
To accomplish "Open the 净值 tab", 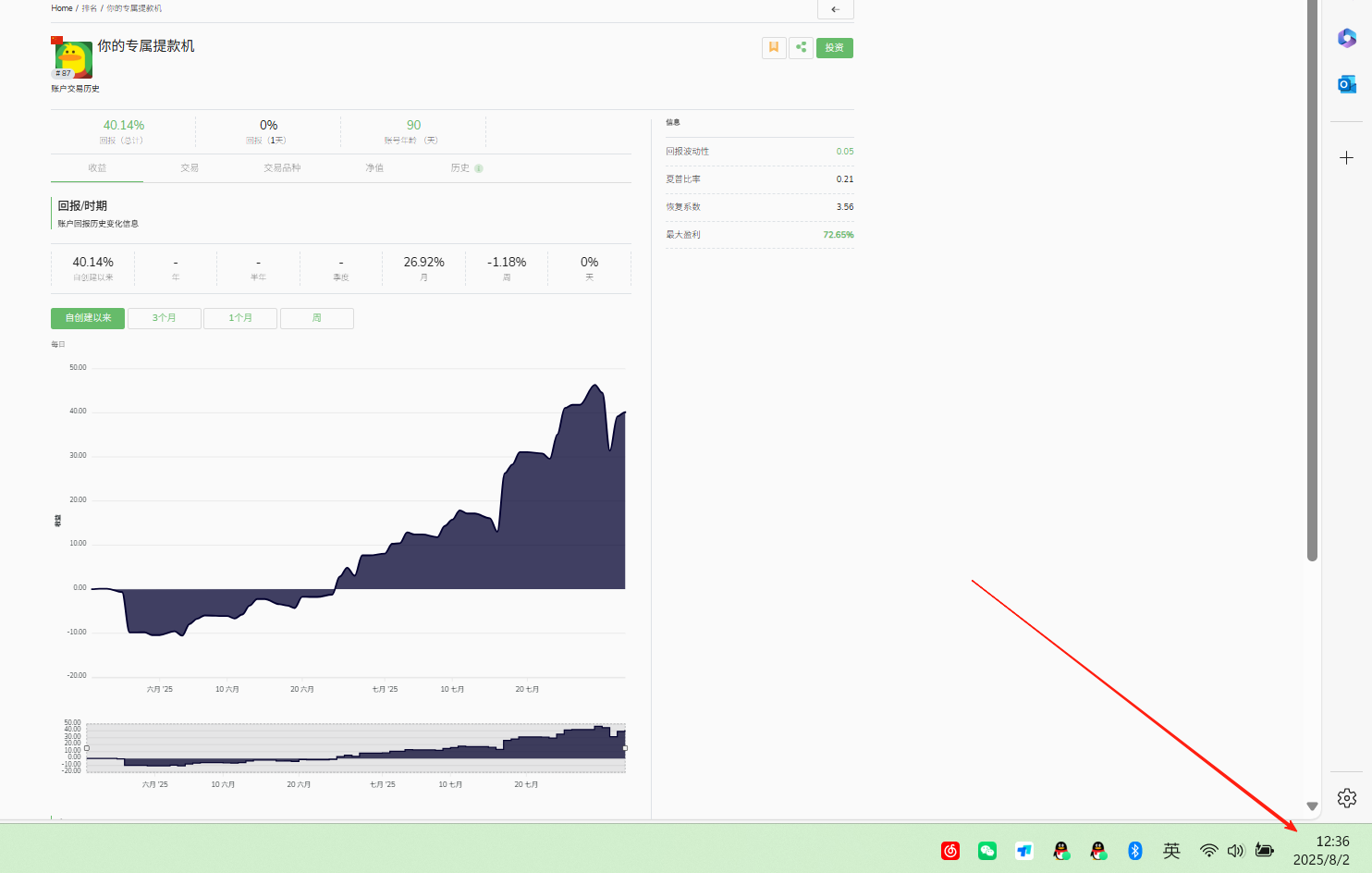I will tap(374, 168).
